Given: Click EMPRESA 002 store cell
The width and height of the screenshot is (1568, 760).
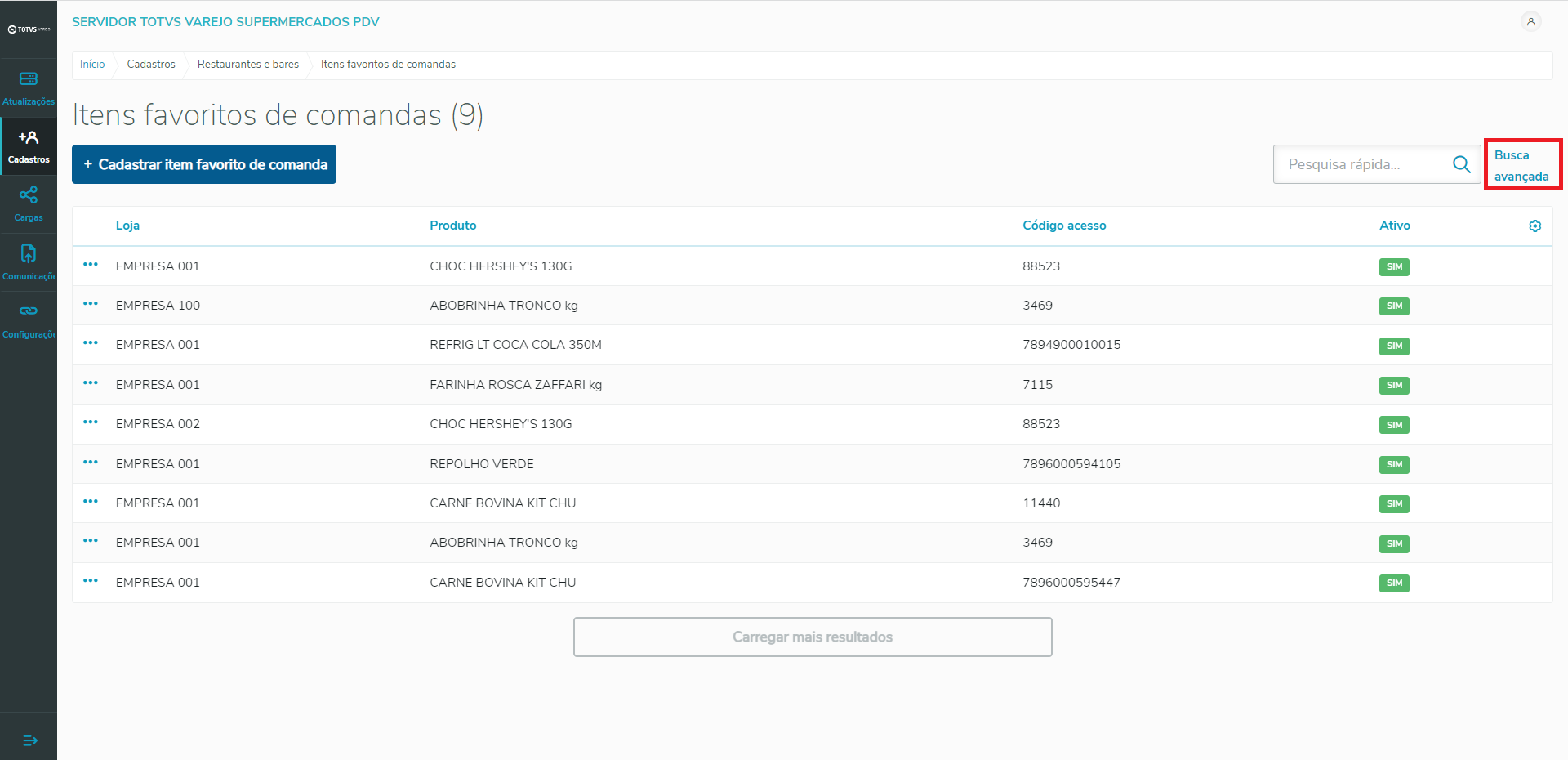Looking at the screenshot, I should 158,424.
